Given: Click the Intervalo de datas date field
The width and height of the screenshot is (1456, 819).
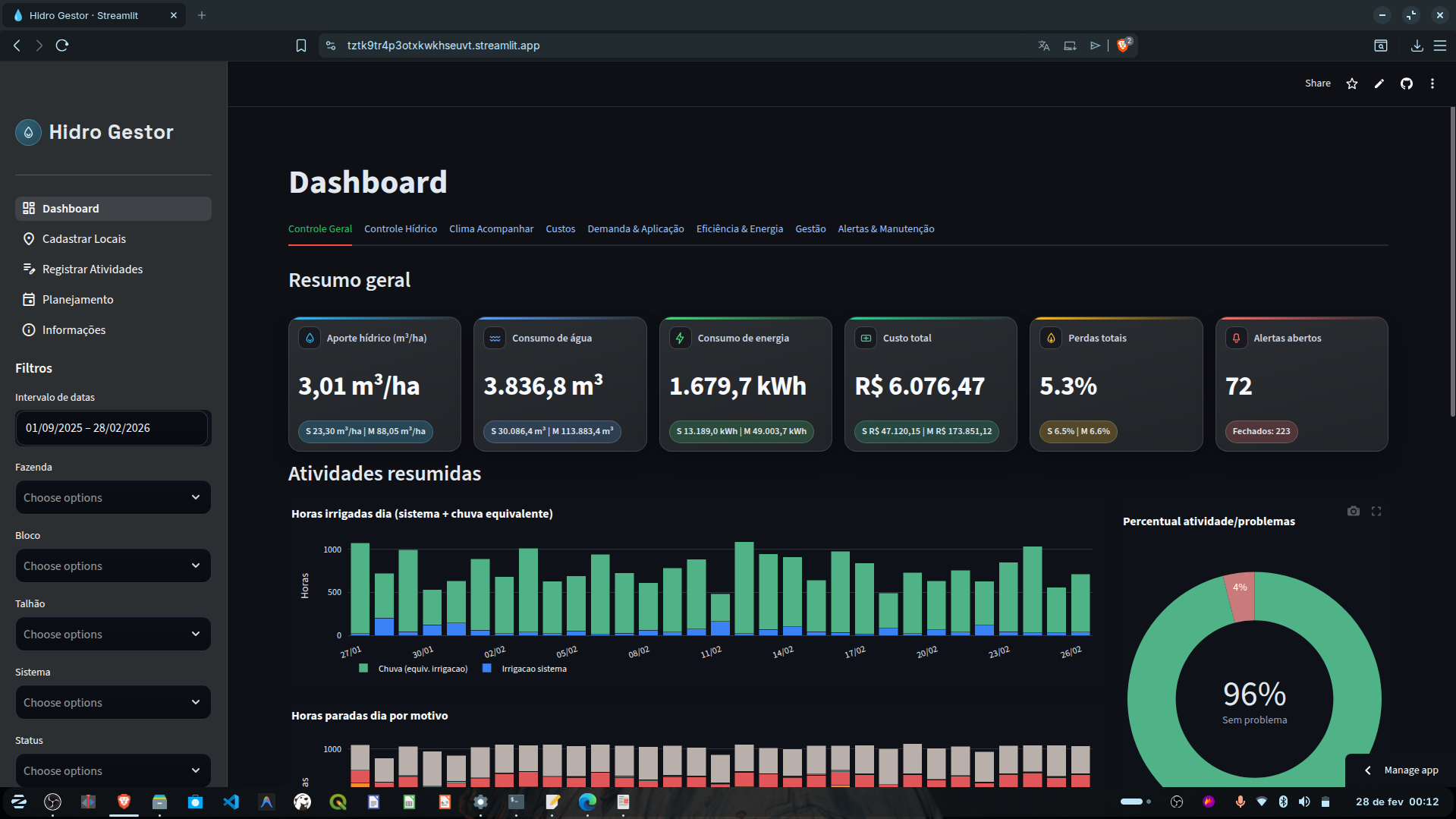Looking at the screenshot, I should [x=112, y=427].
